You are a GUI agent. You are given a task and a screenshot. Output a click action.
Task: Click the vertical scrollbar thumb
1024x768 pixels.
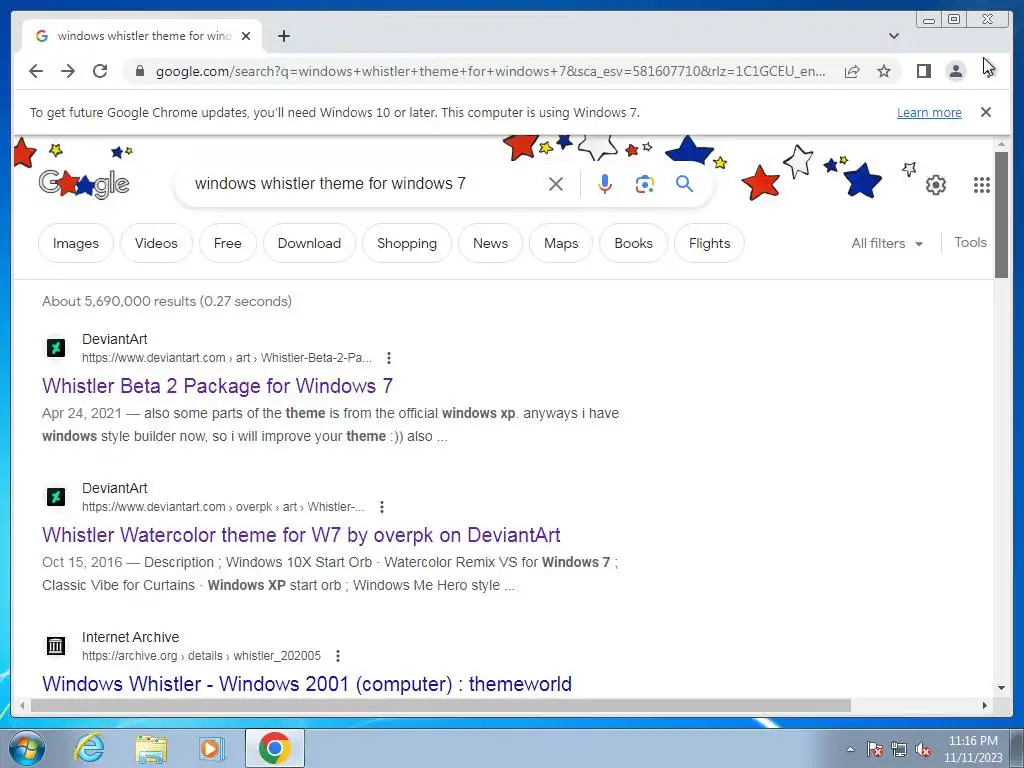(x=1001, y=215)
